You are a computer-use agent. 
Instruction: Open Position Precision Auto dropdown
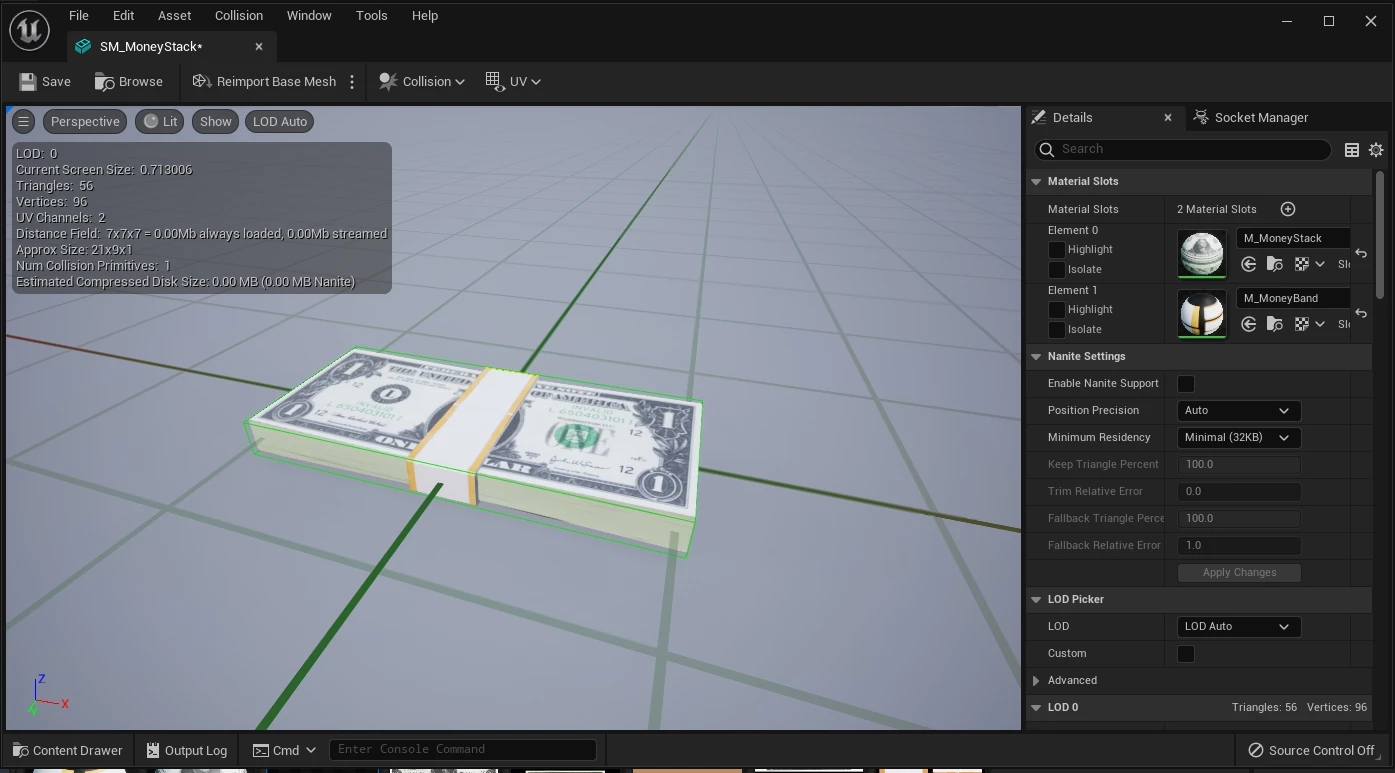click(1238, 411)
